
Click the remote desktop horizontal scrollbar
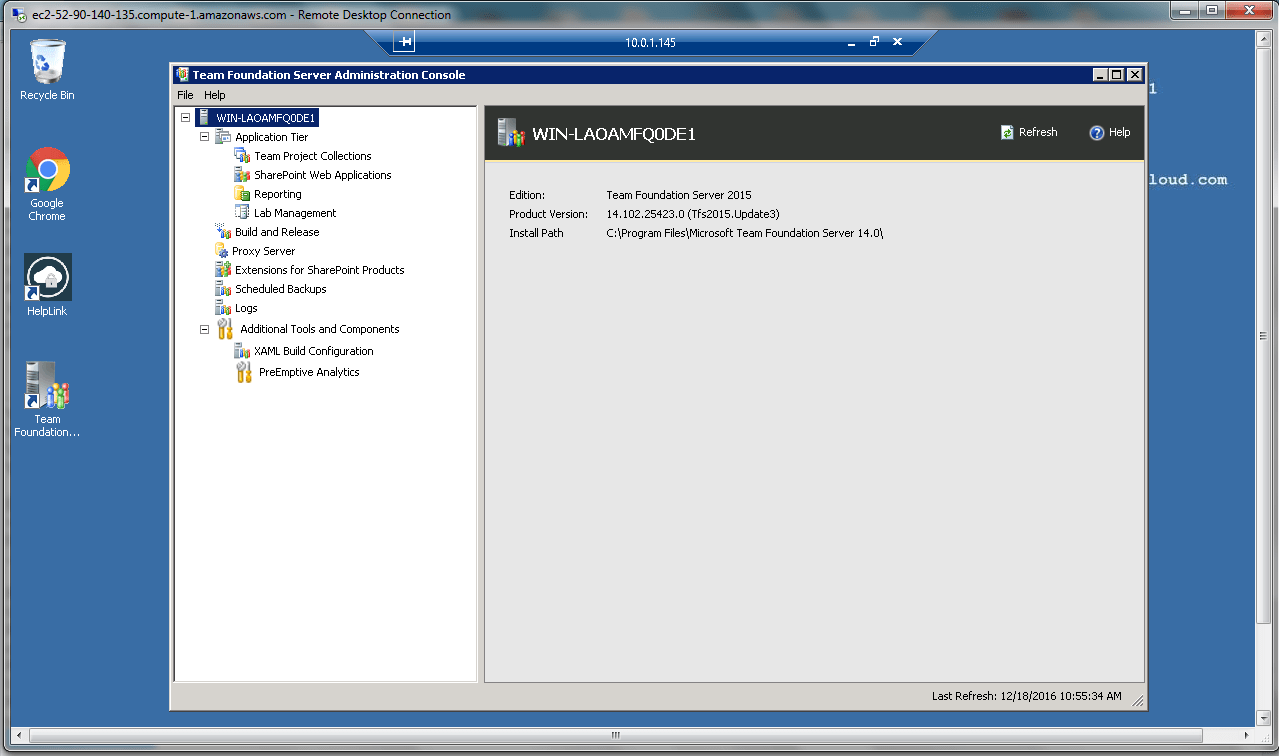tap(615, 736)
